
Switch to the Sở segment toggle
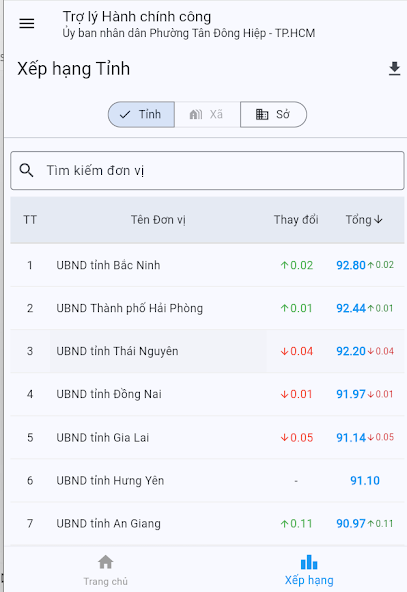pyautogui.click(x=273, y=114)
